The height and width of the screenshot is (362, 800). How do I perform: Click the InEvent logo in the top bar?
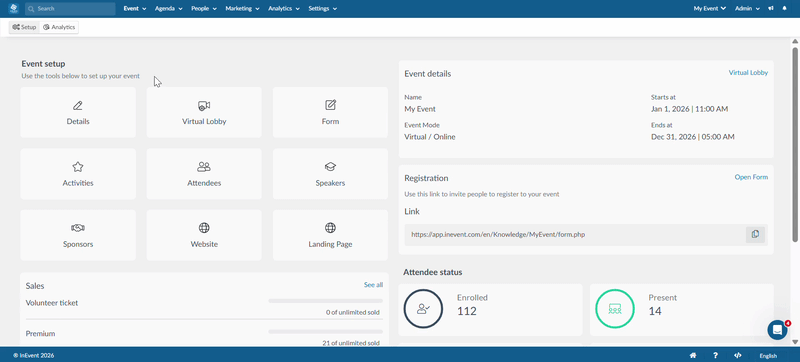pyautogui.click(x=14, y=9)
